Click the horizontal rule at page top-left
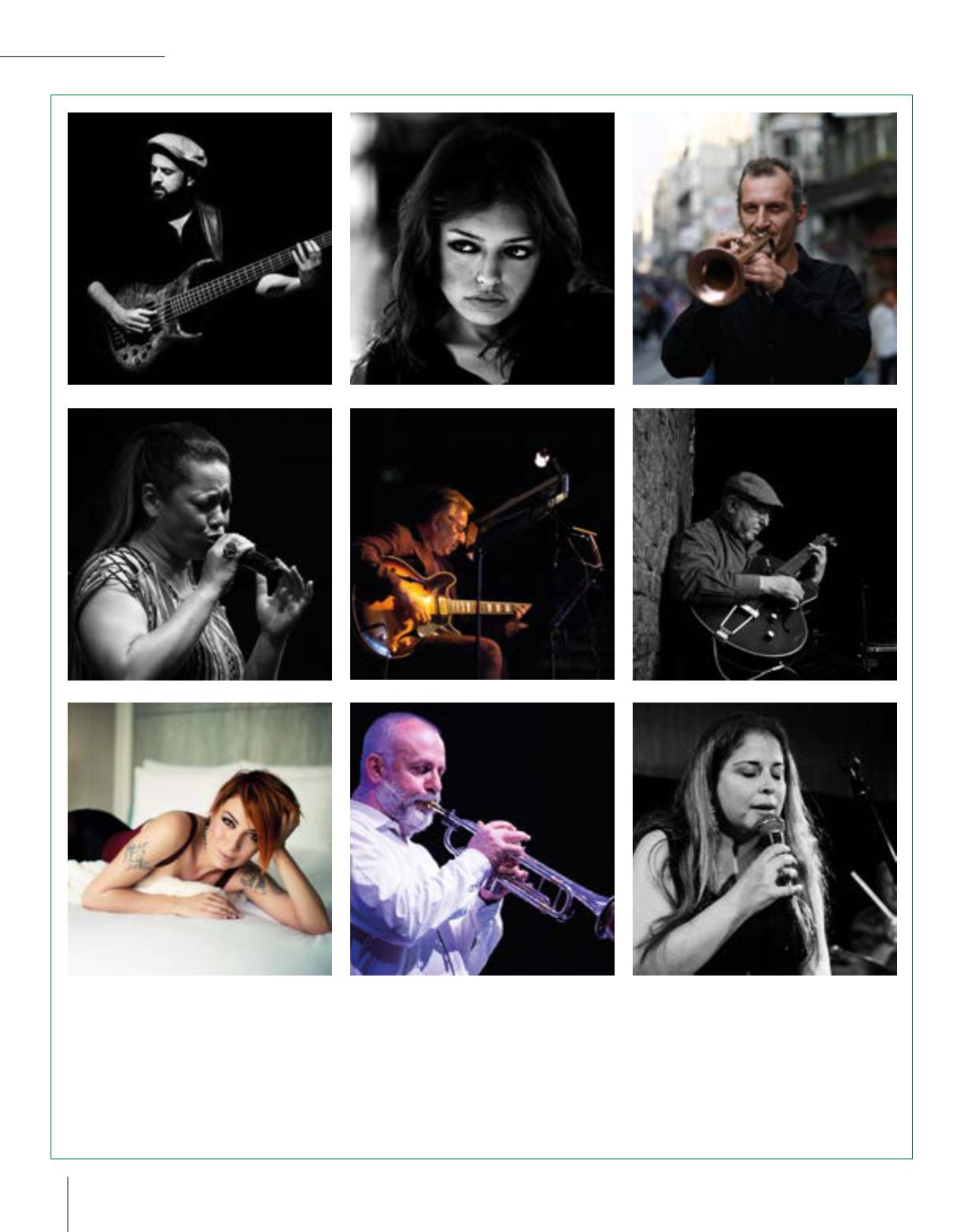The width and height of the screenshot is (964, 1232). click(x=83, y=57)
